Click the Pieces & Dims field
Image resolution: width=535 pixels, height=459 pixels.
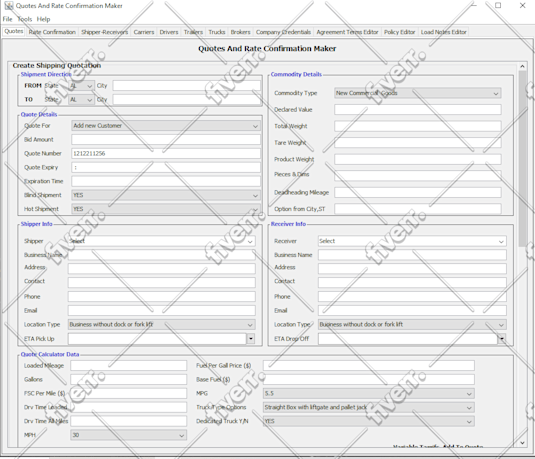tap(418, 175)
